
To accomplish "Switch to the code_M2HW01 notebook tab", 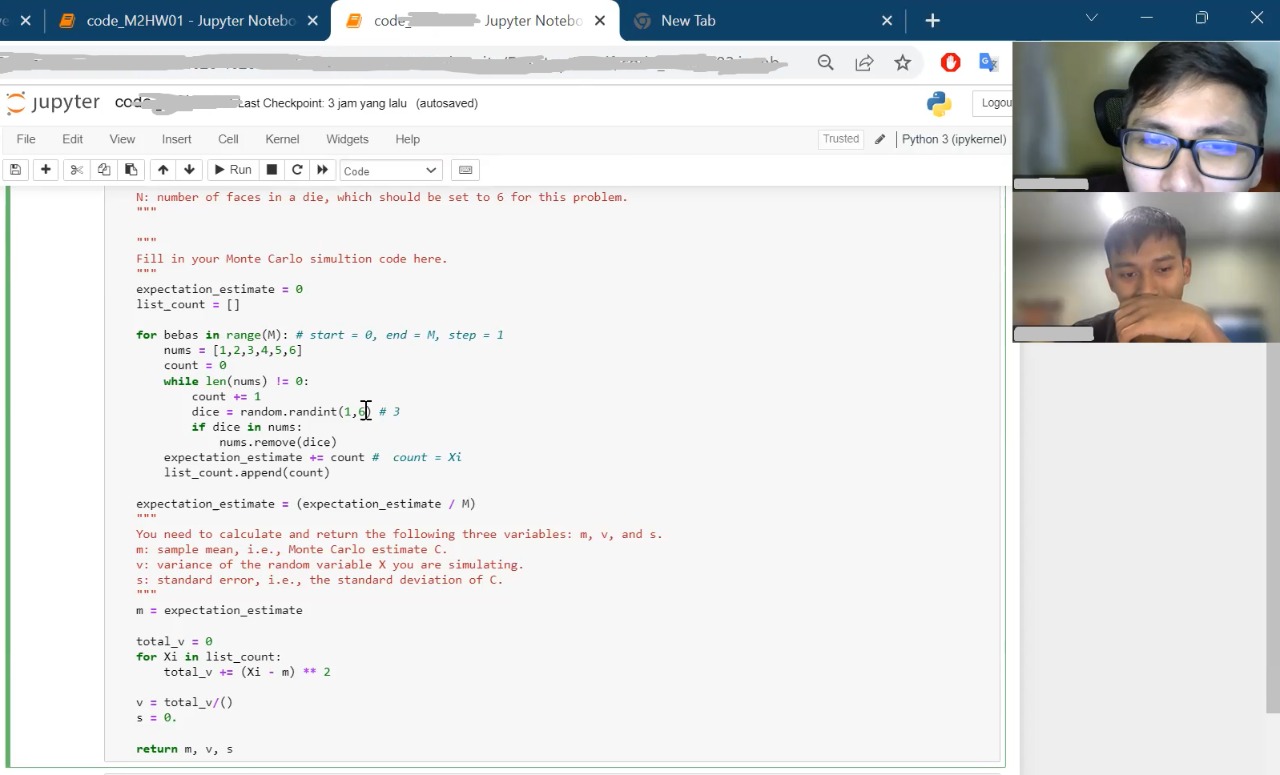I will (190, 21).
